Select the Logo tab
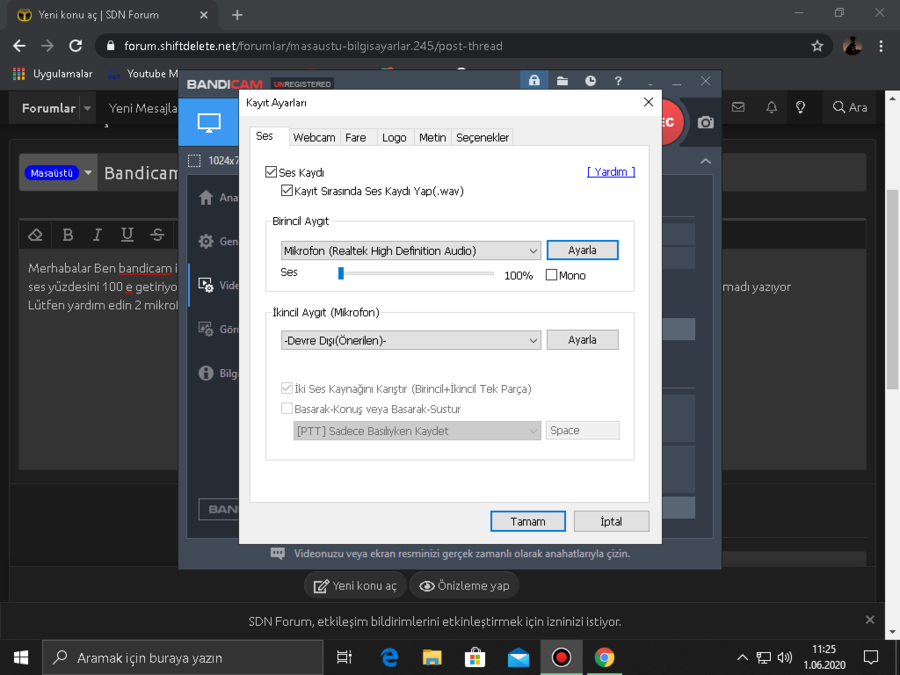The image size is (900, 675). click(394, 138)
